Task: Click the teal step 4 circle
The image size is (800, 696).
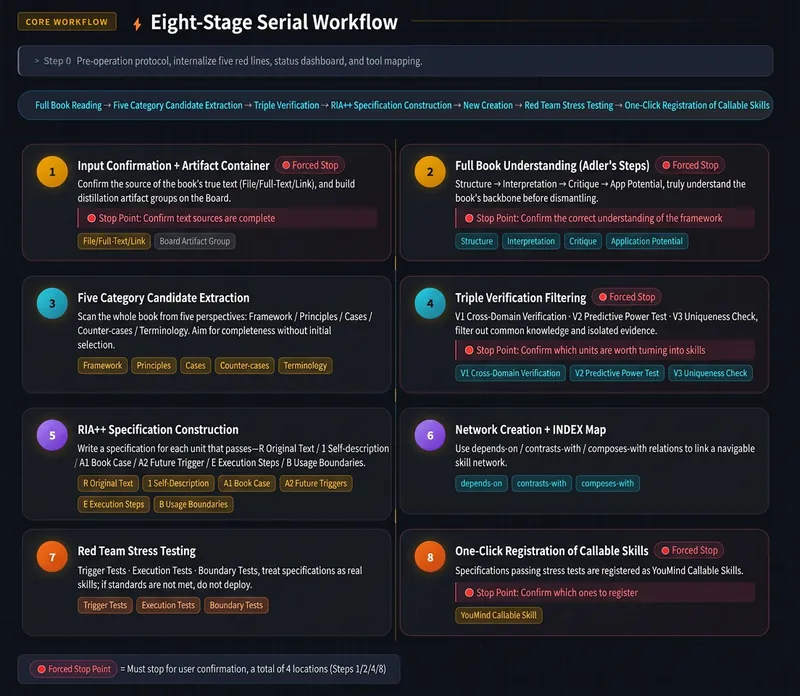Action: (x=430, y=304)
